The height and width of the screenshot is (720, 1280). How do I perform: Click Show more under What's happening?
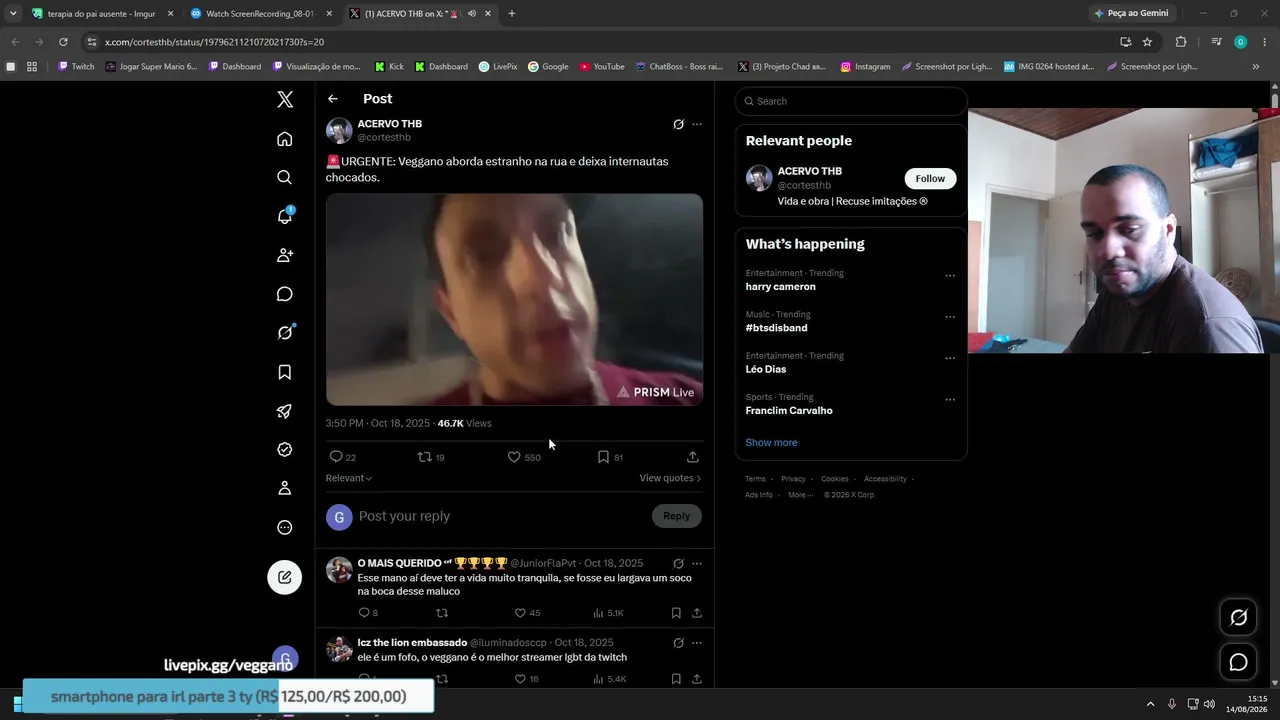click(771, 443)
